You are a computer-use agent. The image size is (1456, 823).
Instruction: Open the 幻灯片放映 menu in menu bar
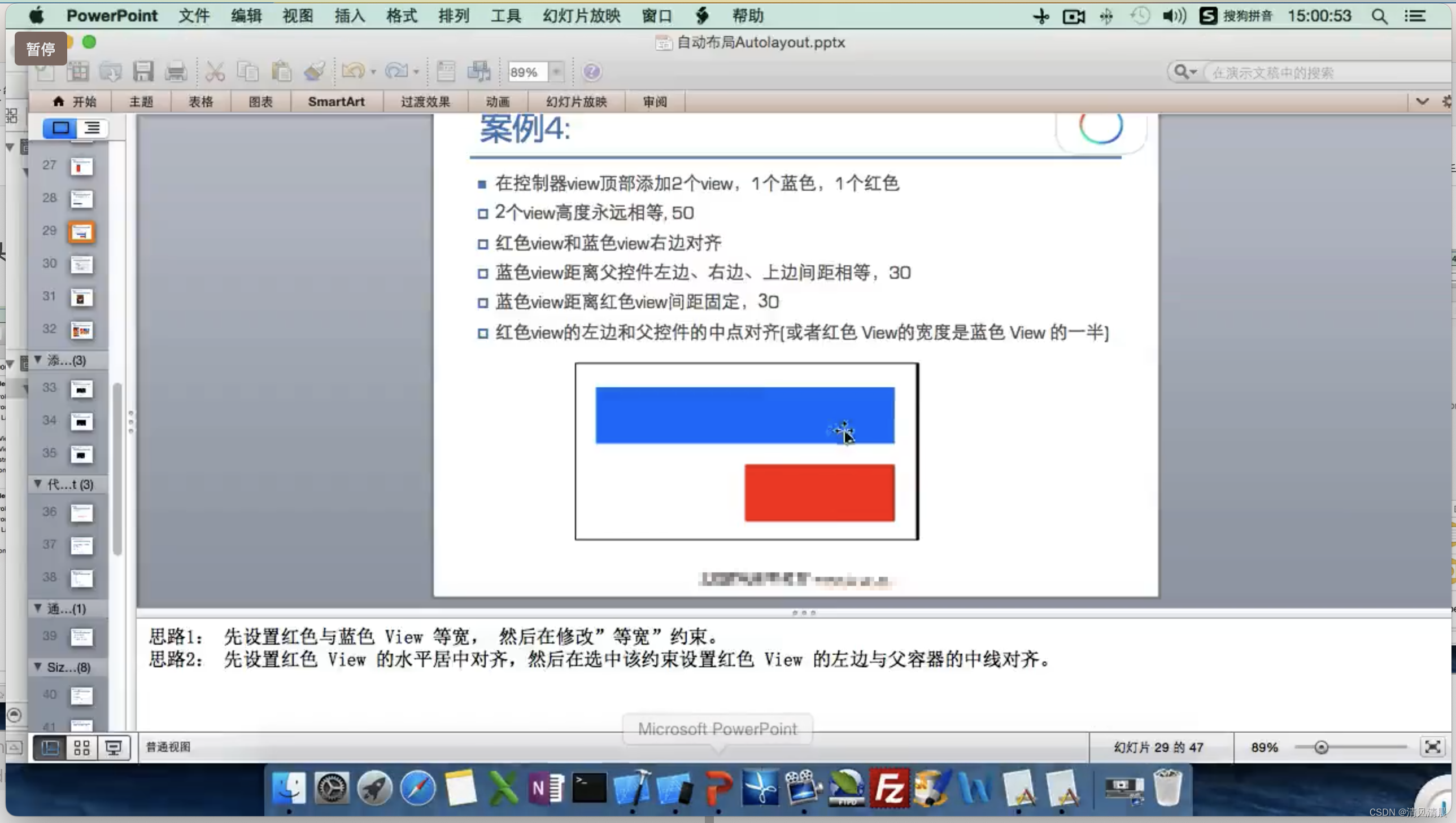pos(581,16)
